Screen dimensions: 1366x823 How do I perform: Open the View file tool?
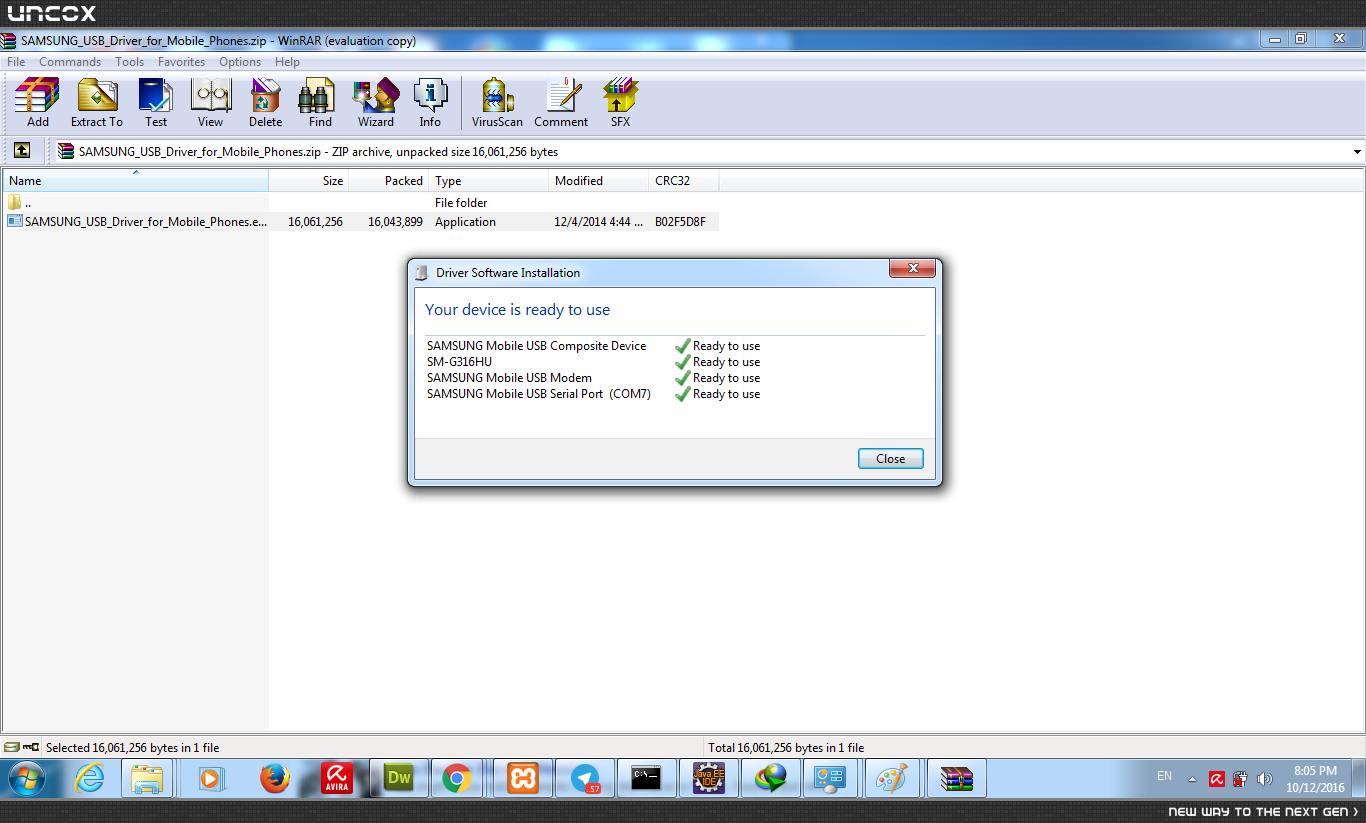[210, 102]
